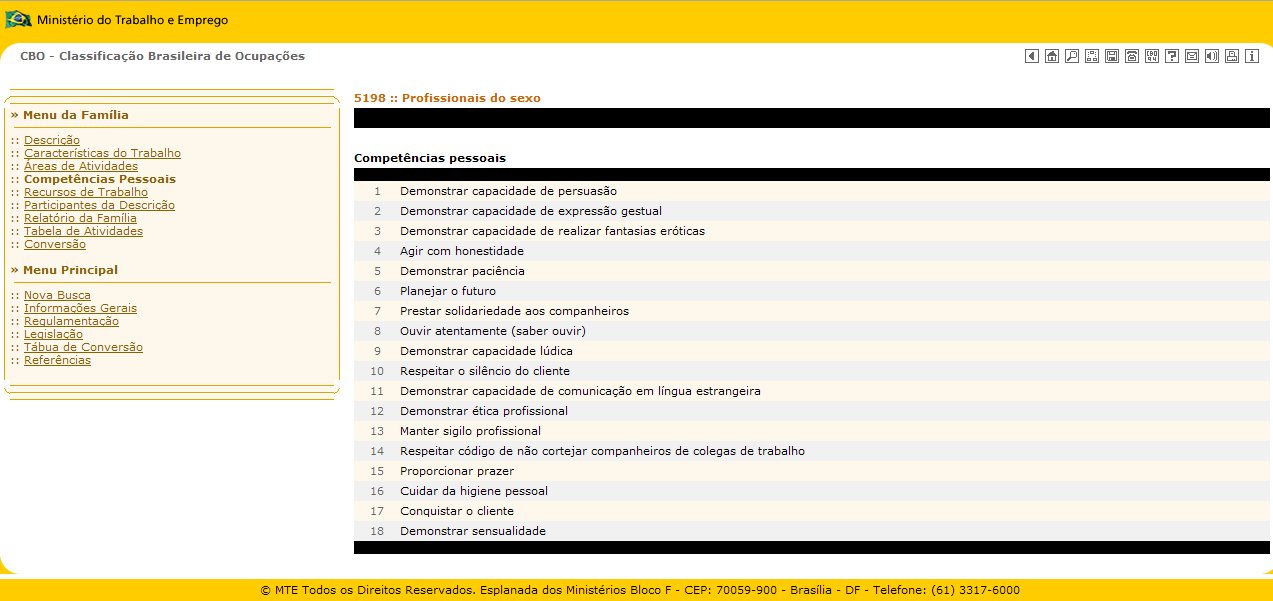Viewport: 1273px width, 601px height.
Task: Select row 'Planejar o futuro'
Action: (813, 291)
